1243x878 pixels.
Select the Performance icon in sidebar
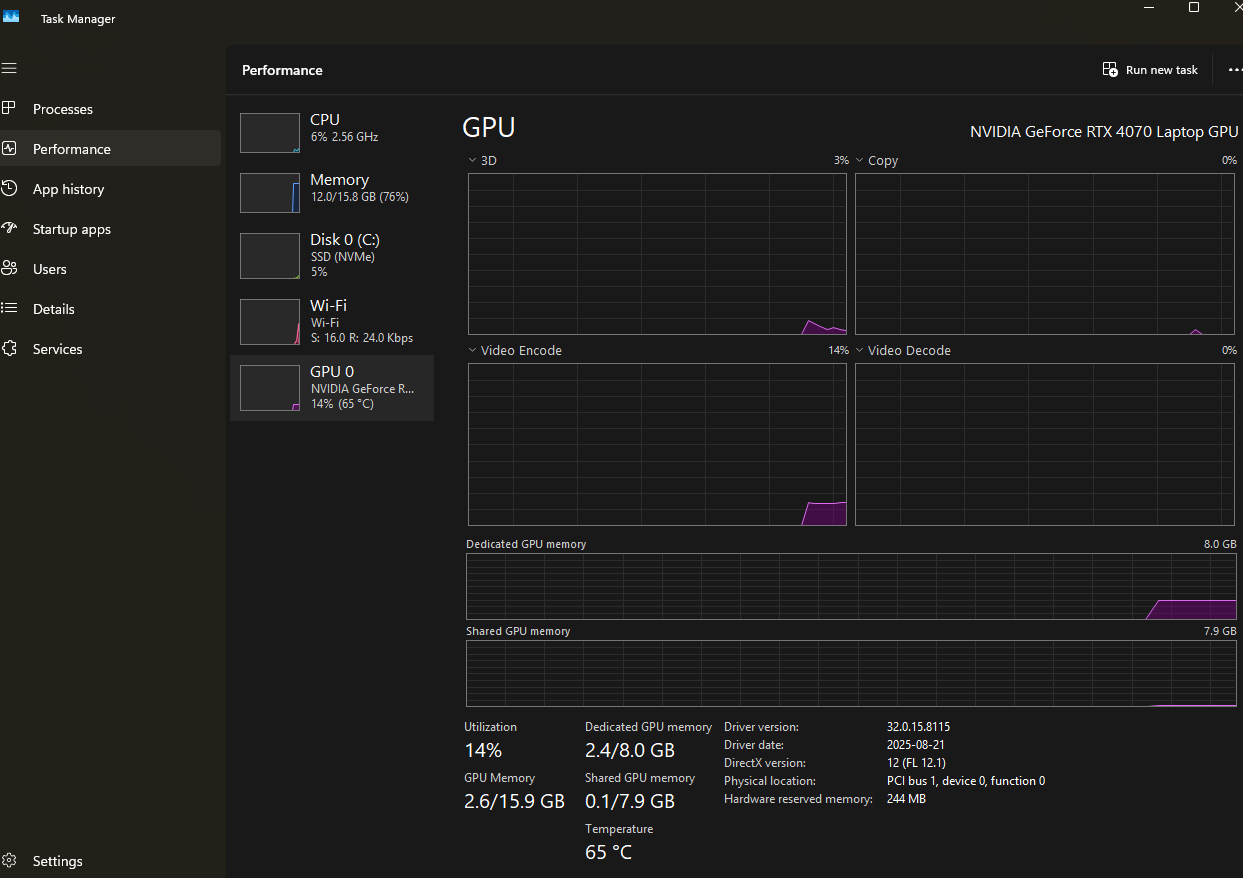[9, 148]
